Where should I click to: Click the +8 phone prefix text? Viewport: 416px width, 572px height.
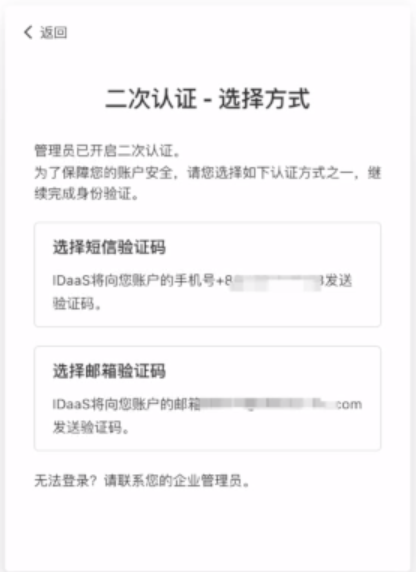pos(224,281)
